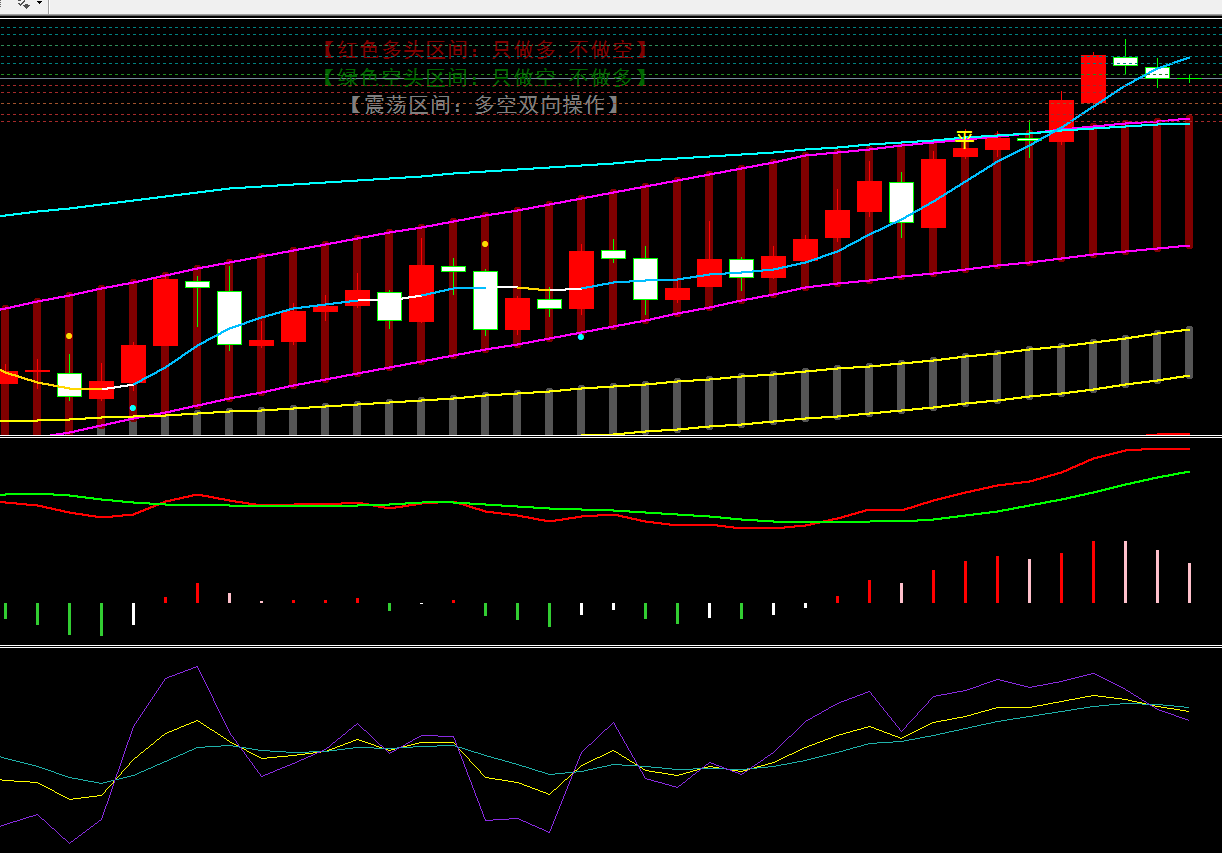Click the red text label 红色多头区间
Image resolution: width=1222 pixels, height=853 pixels.
[x=485, y=49]
